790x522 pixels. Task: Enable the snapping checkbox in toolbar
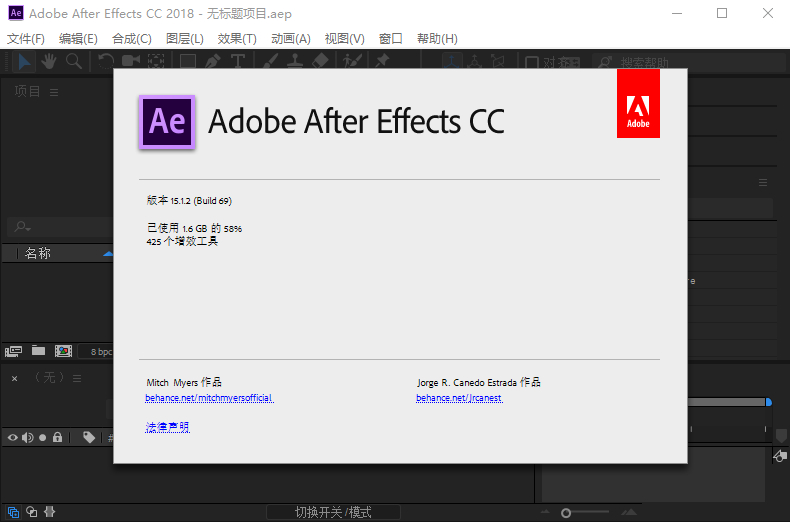pyautogui.click(x=532, y=62)
